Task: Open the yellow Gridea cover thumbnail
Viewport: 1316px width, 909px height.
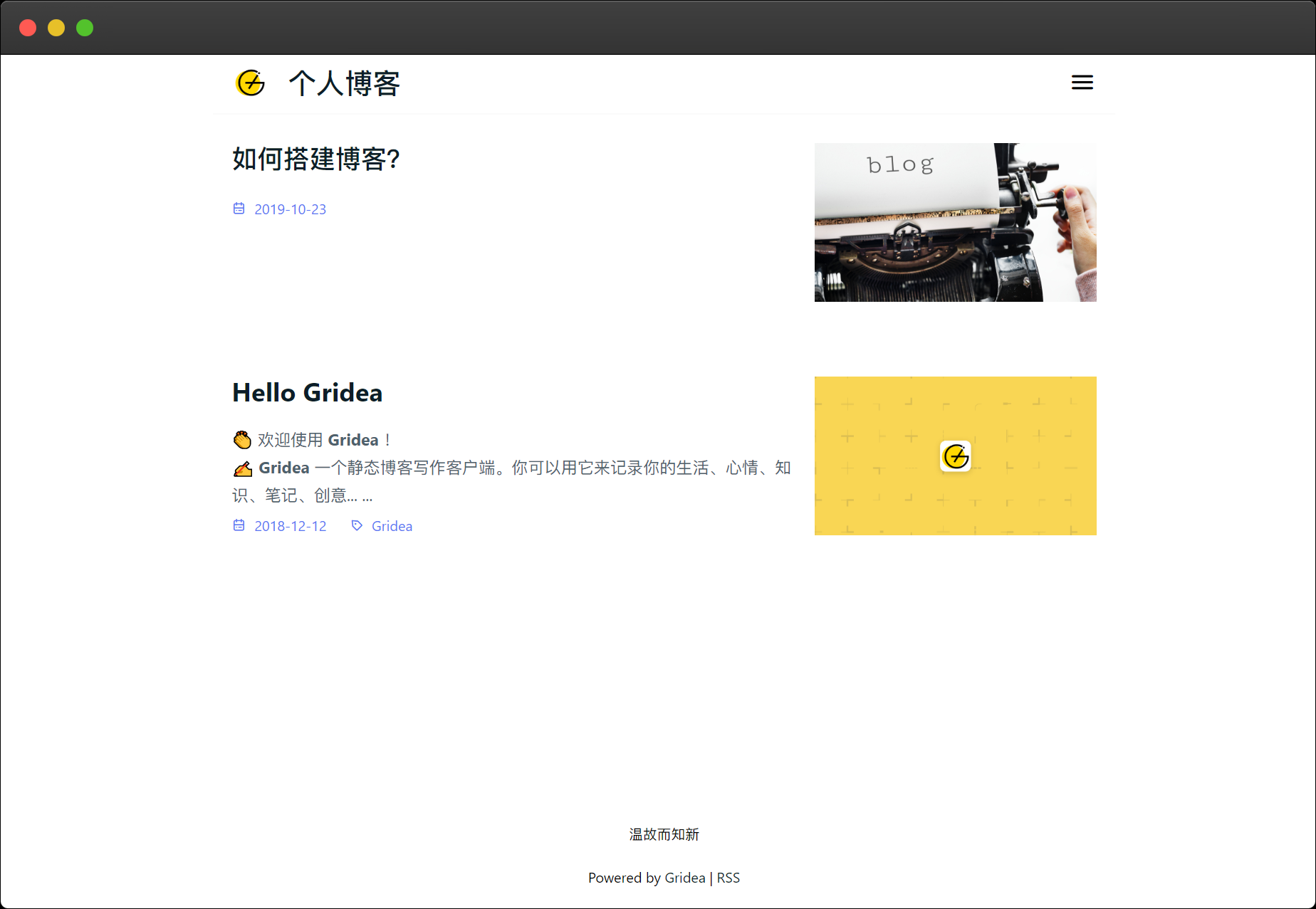Action: (x=955, y=456)
